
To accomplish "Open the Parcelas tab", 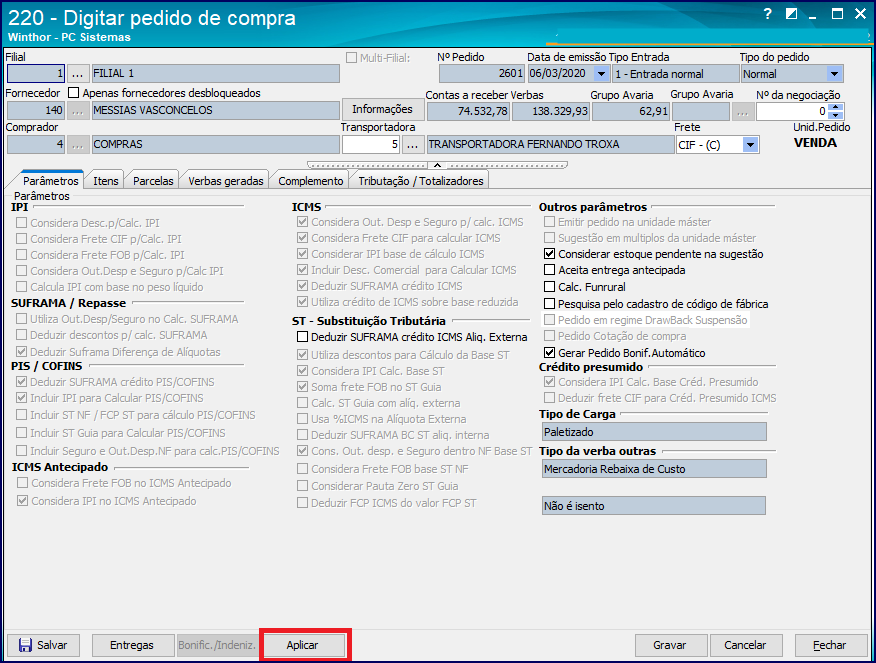I will click(153, 181).
